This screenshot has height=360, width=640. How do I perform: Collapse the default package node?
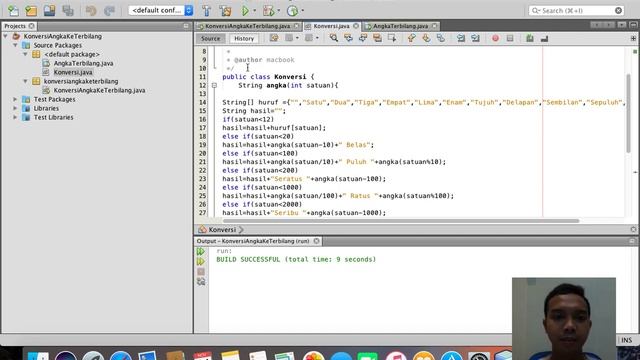[x=25, y=54]
